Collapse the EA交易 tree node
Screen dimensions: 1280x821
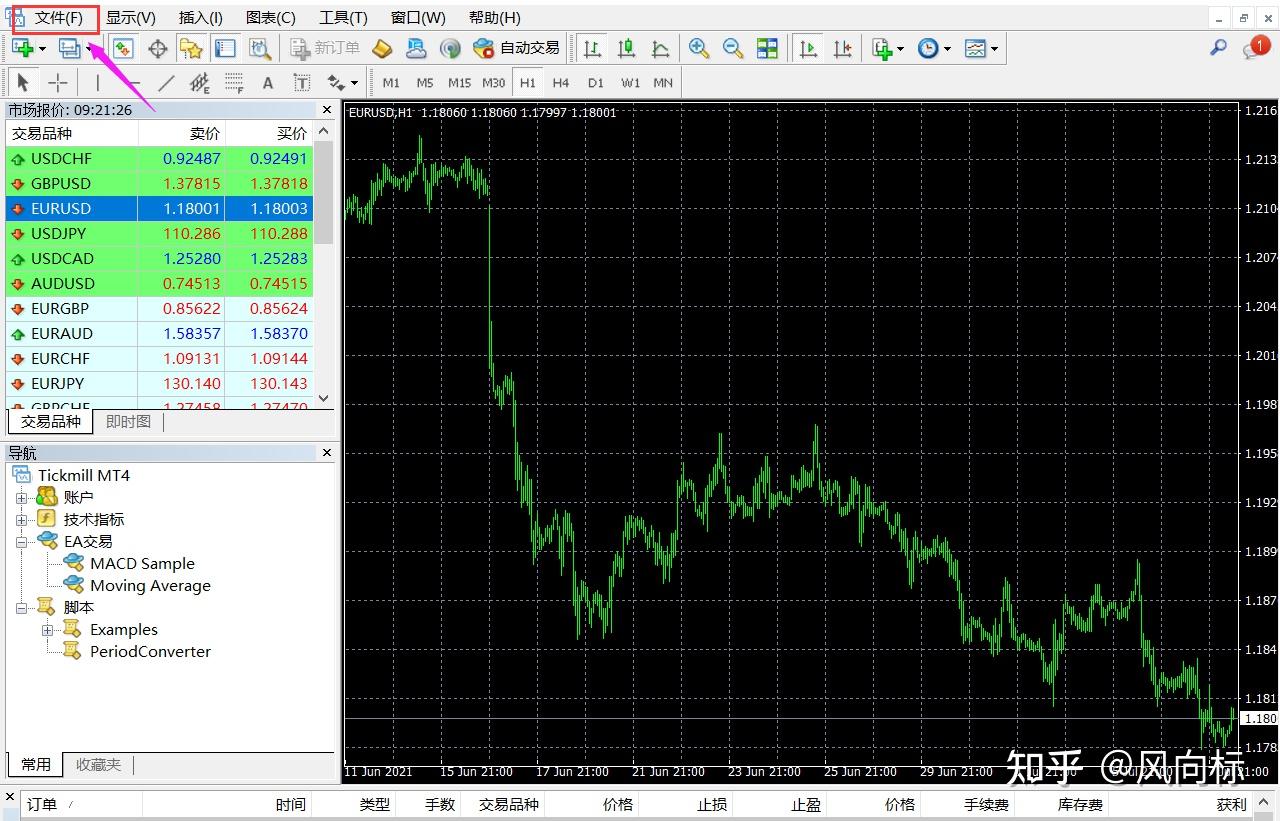click(22, 541)
